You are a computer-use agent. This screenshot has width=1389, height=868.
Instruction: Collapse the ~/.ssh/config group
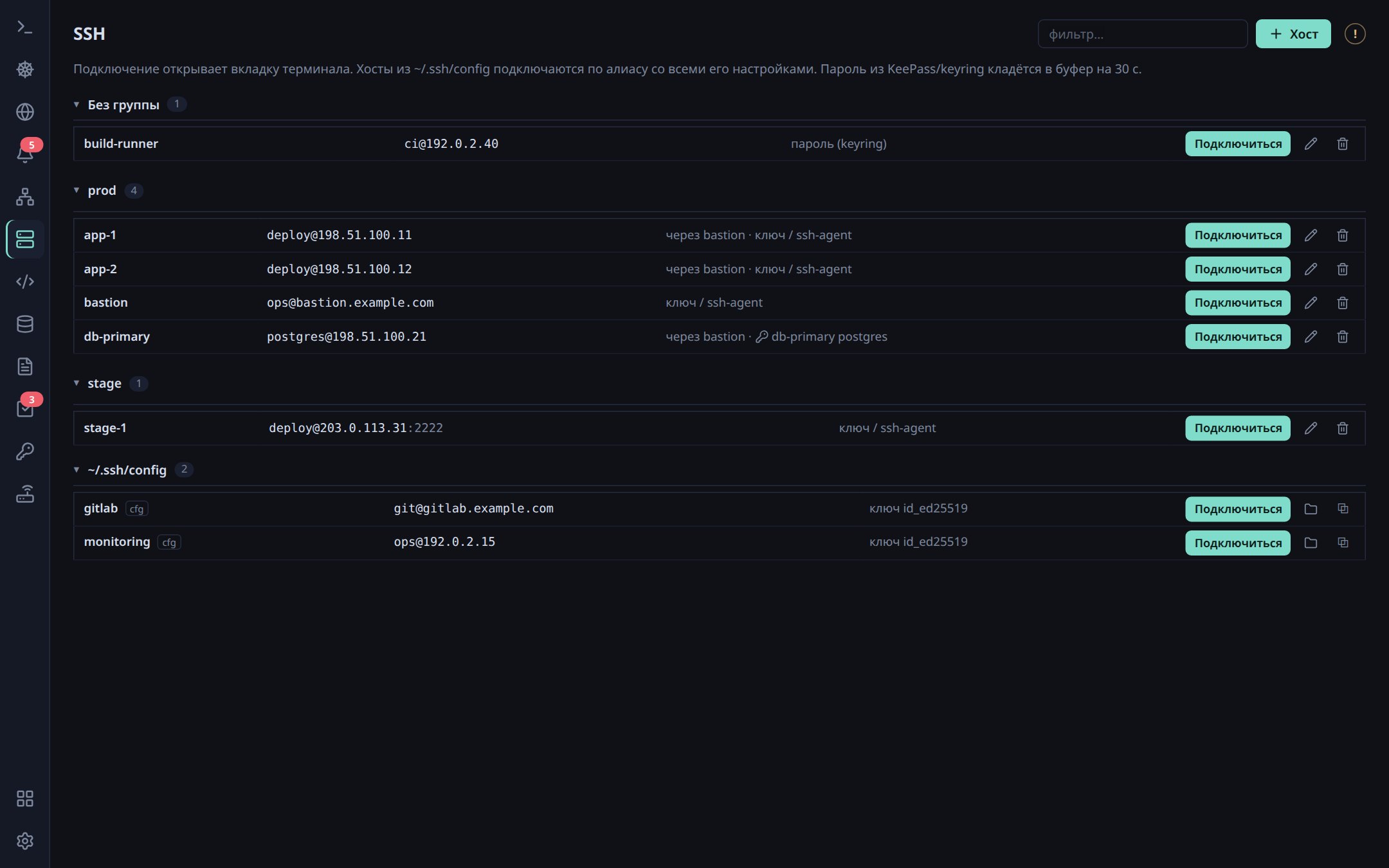(x=77, y=470)
